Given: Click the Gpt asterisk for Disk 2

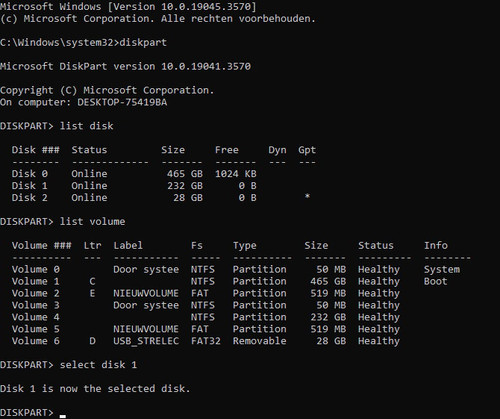Looking at the screenshot, I should tap(307, 197).
